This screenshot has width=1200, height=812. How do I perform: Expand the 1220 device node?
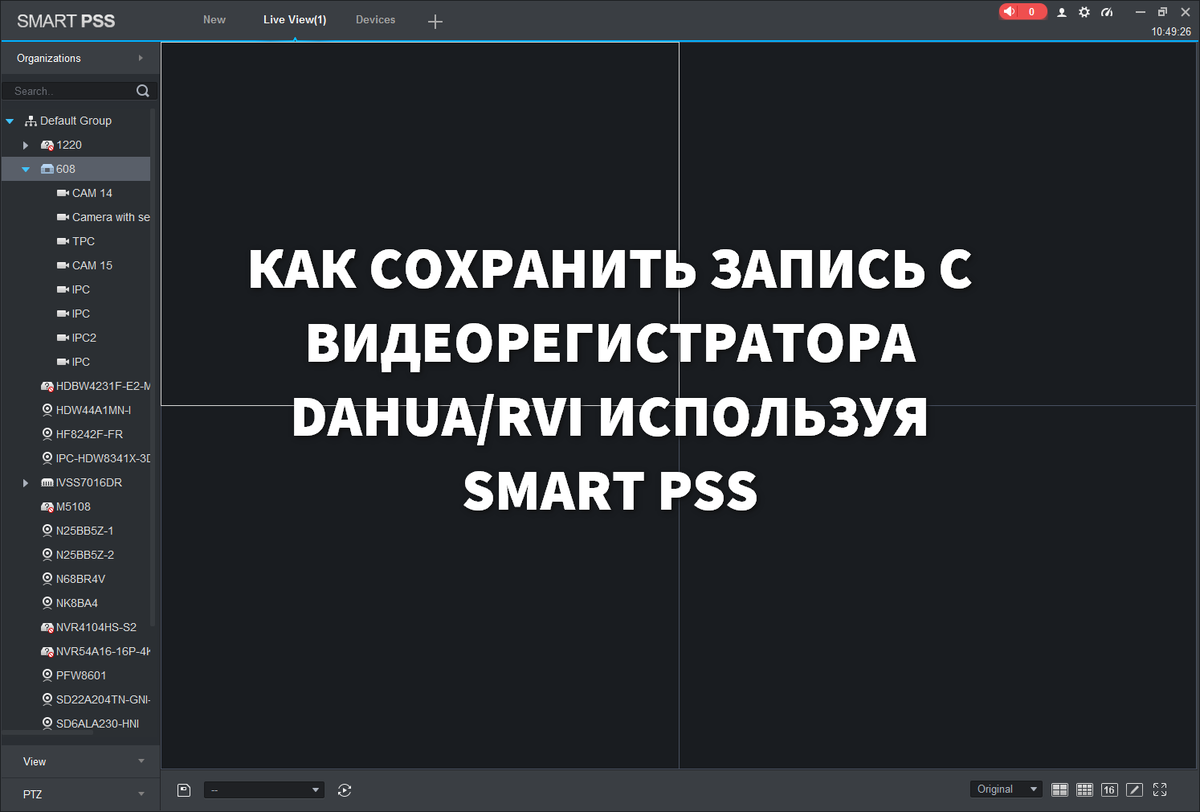(27, 145)
